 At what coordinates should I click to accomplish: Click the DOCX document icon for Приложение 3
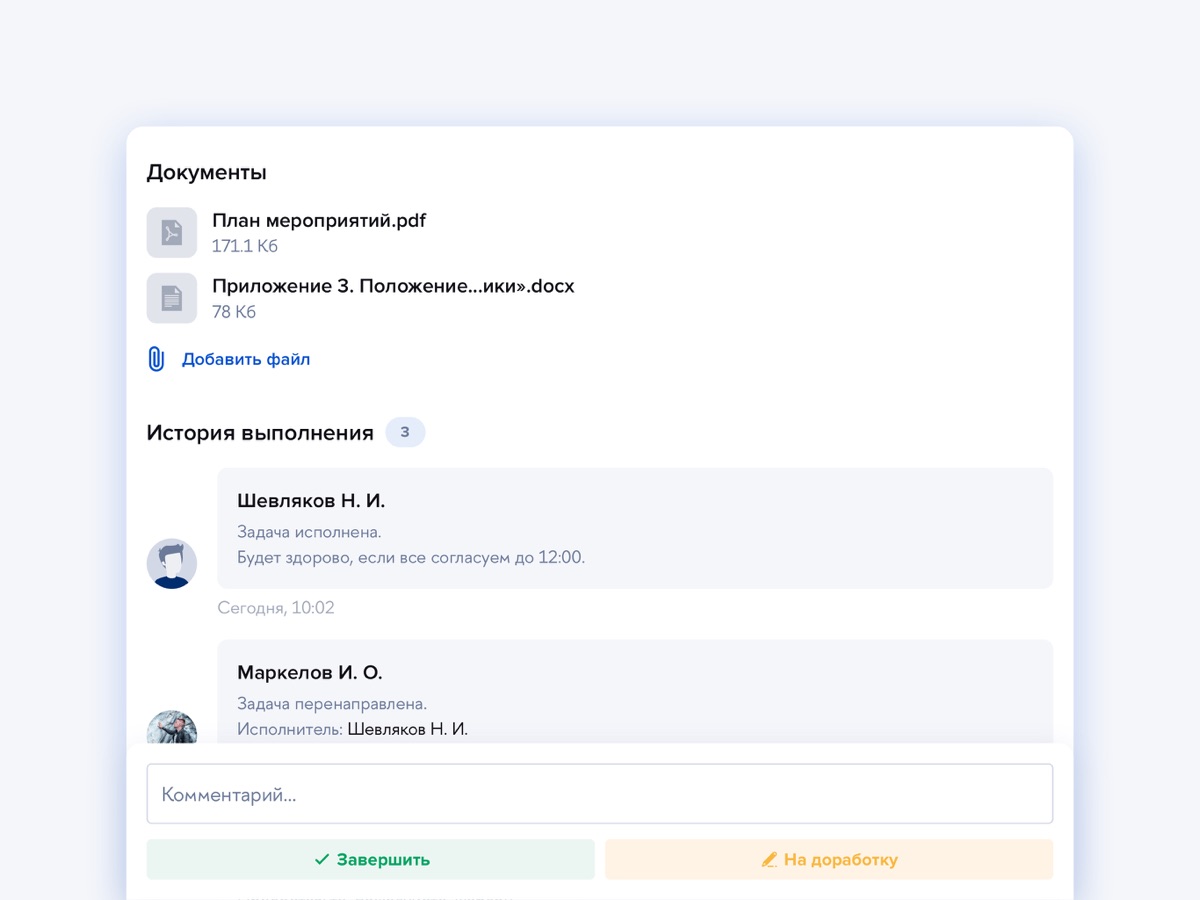coord(172,298)
